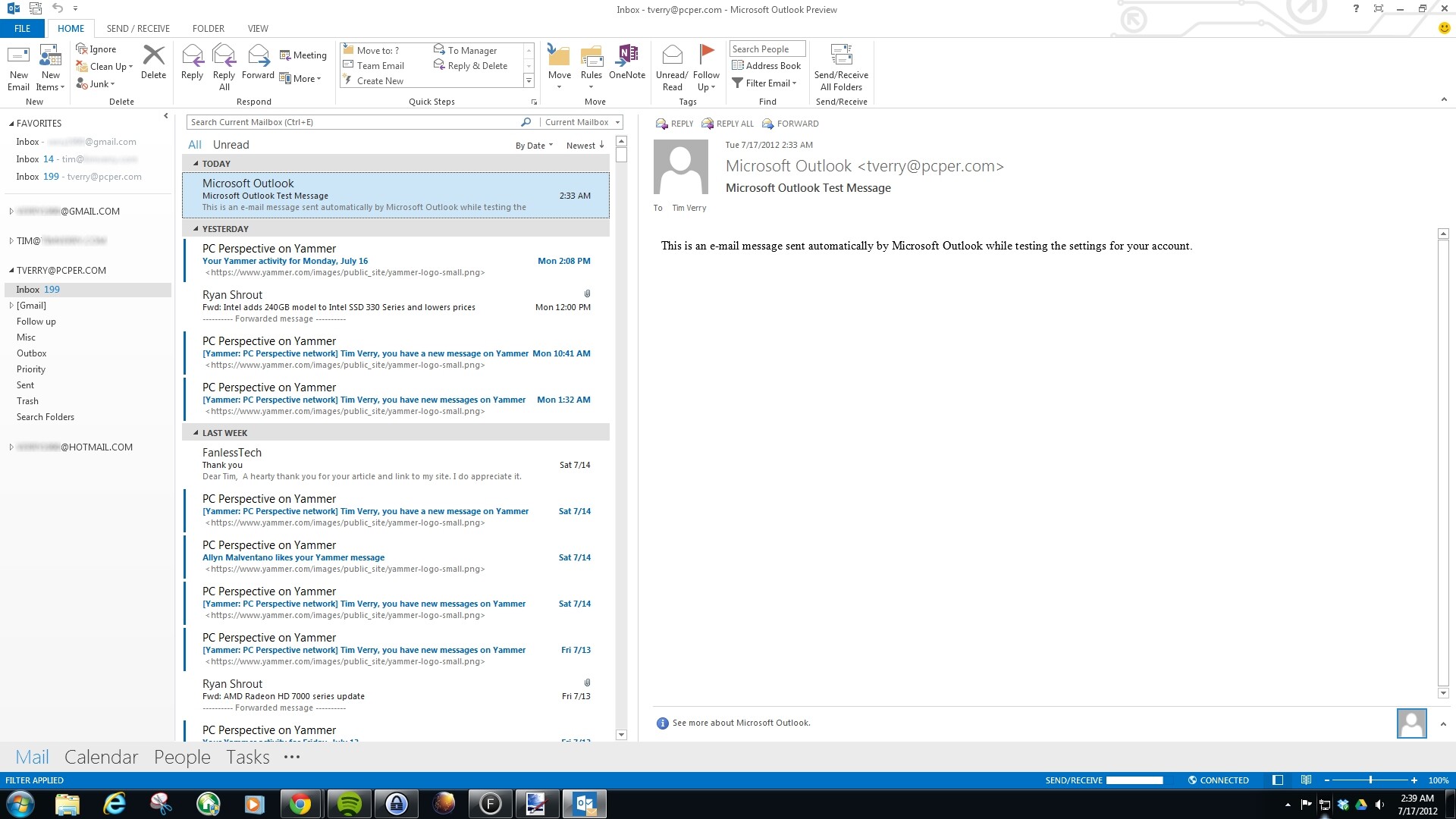Open the Filter Email dropdown

tap(767, 83)
